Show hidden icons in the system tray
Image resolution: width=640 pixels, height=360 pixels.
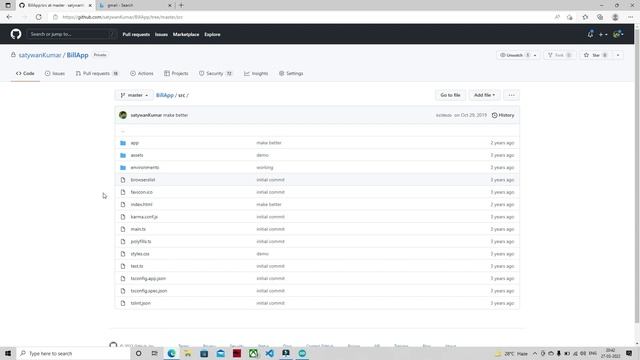535,353
